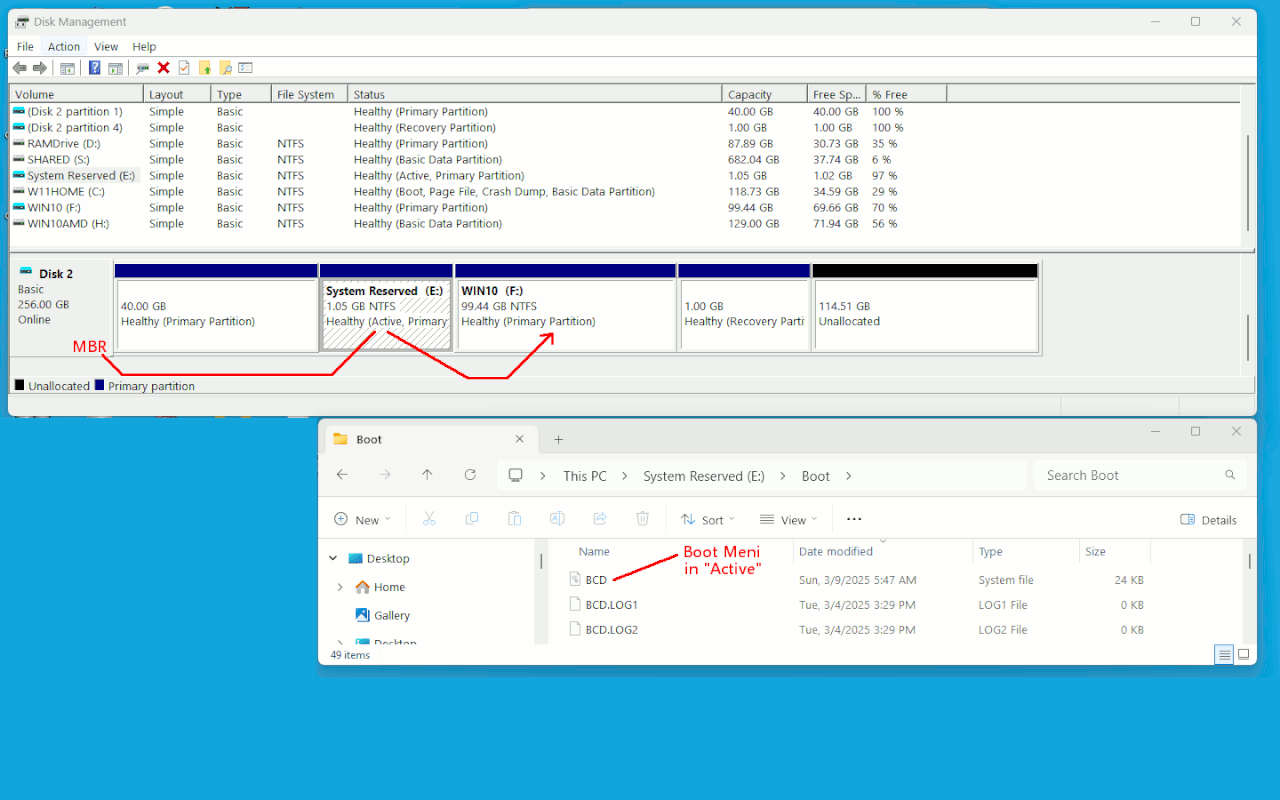The width and height of the screenshot is (1280, 800).
Task: Click the PC monitor icon in address bar
Action: [516, 475]
